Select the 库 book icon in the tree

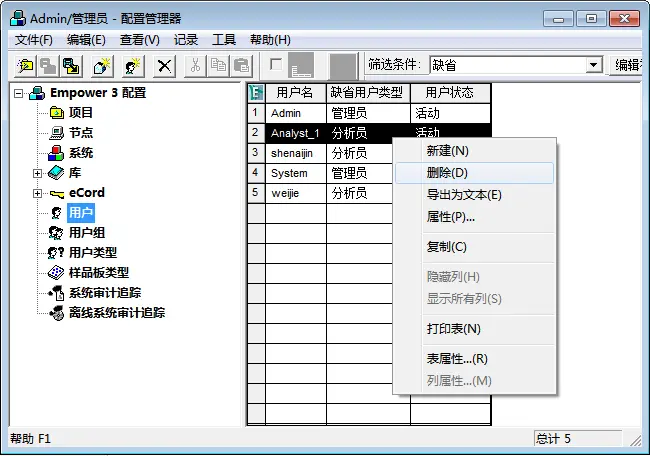coord(56,173)
